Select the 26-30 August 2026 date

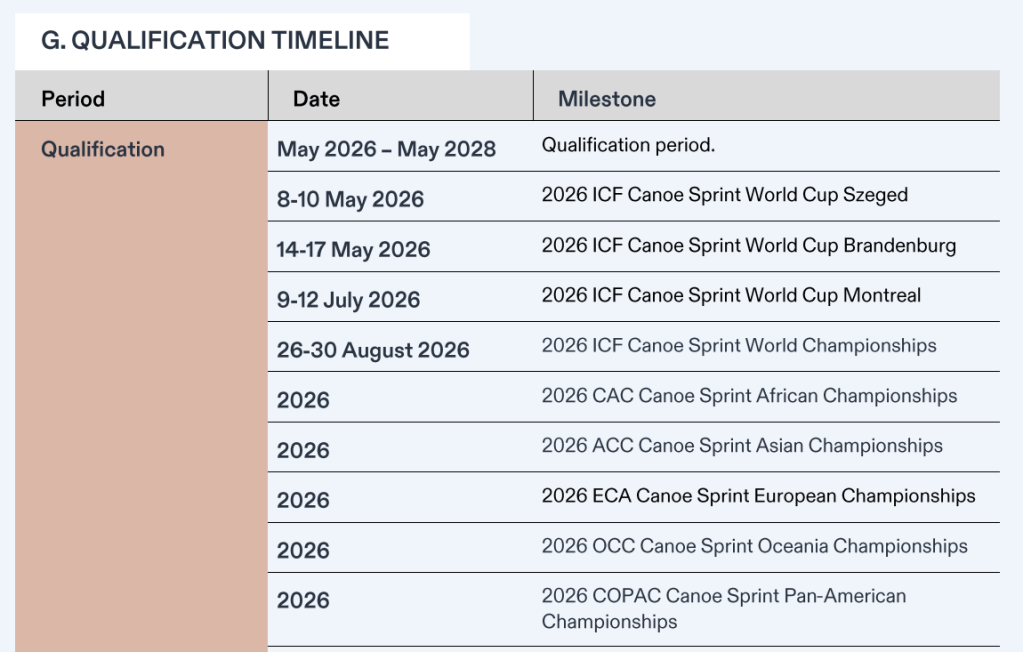(373, 350)
